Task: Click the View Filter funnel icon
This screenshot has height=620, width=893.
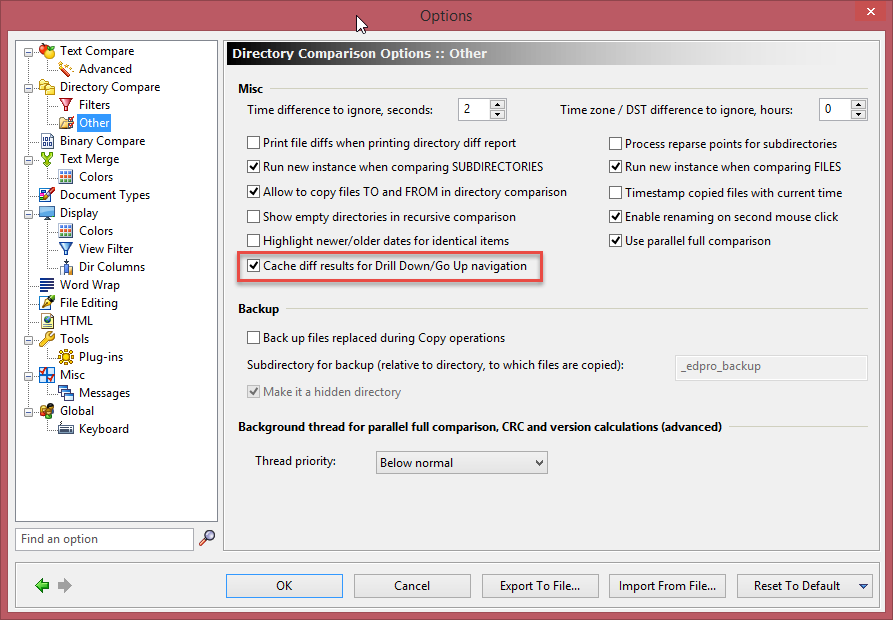Action: click(66, 249)
